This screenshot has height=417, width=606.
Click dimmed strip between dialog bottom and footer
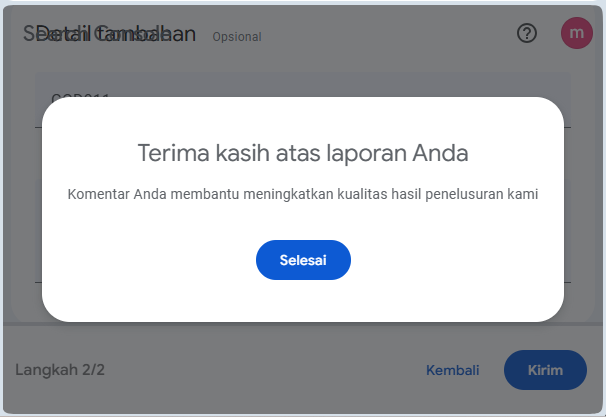(x=303, y=324)
